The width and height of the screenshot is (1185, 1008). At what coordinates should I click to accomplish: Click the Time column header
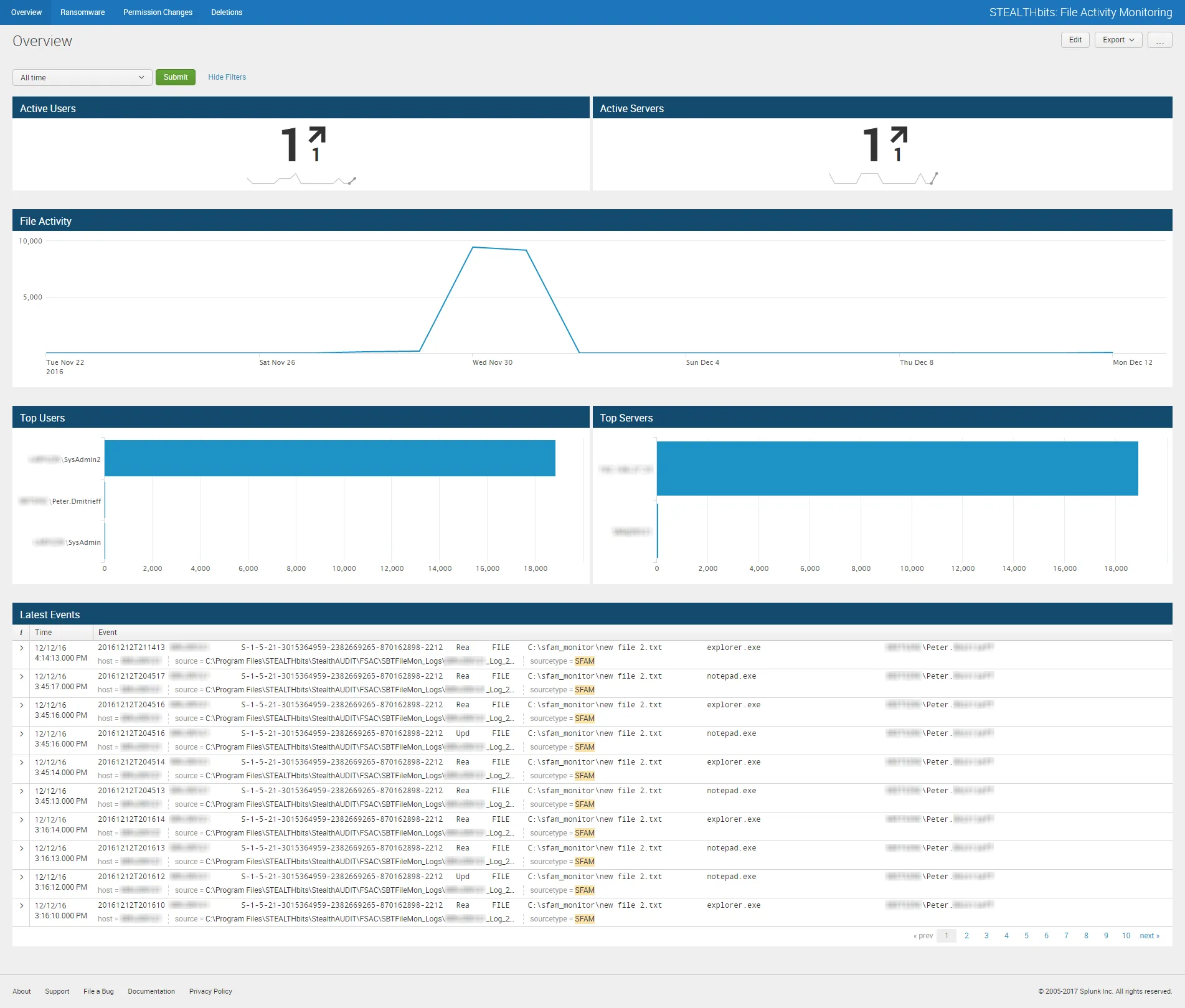[62, 633]
